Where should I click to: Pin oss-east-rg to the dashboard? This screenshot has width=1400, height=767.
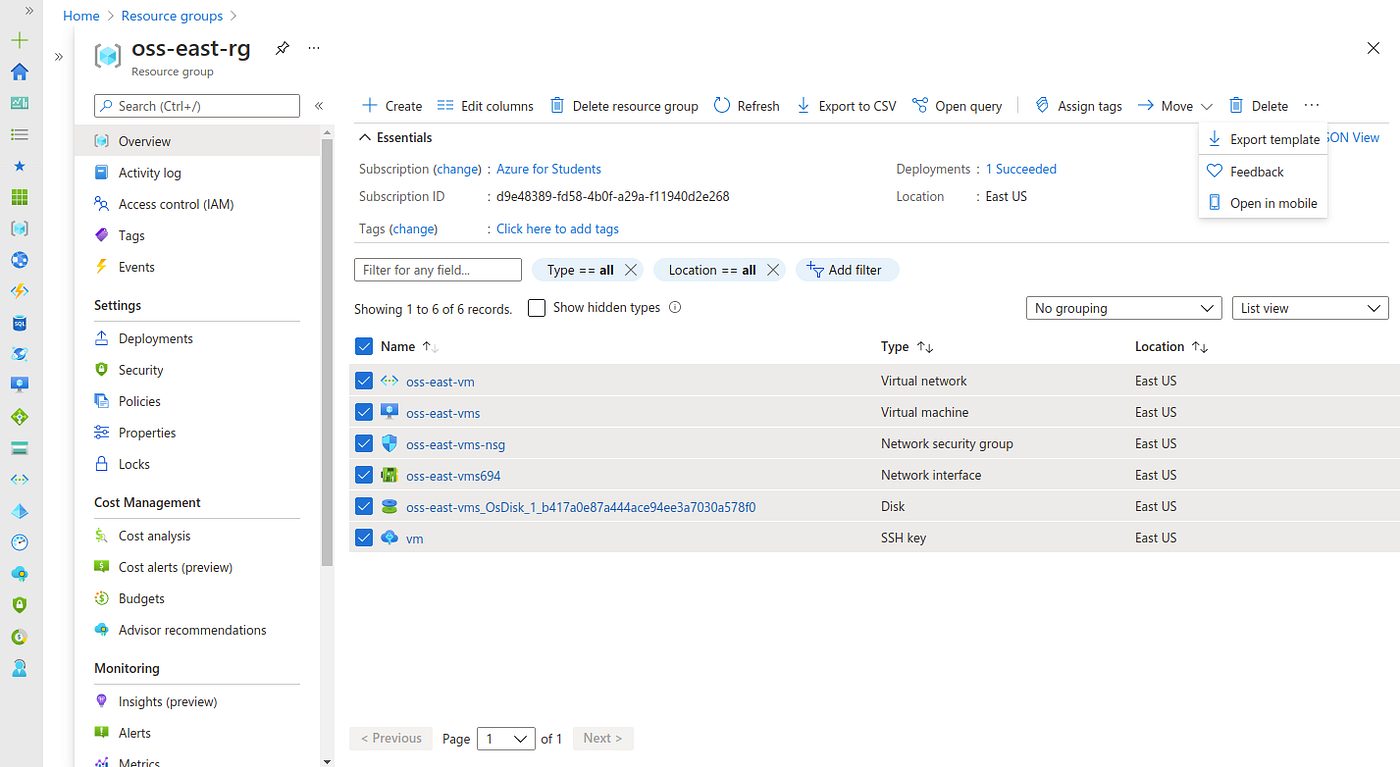point(281,47)
